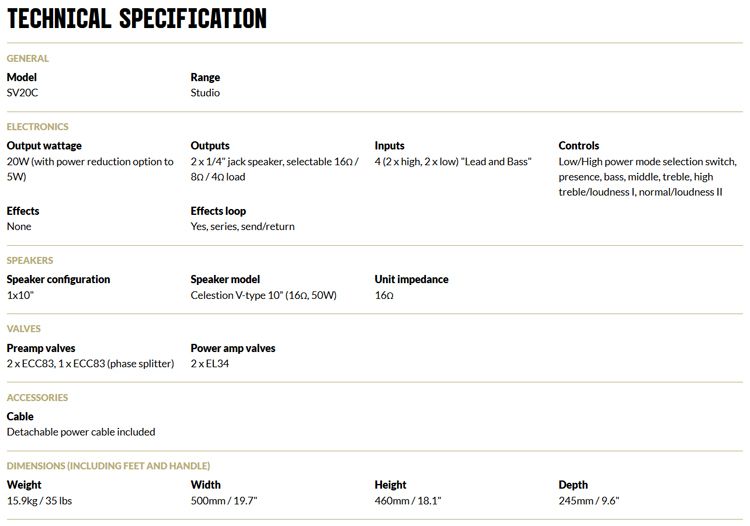Click the SV20C model value

[x=22, y=93]
